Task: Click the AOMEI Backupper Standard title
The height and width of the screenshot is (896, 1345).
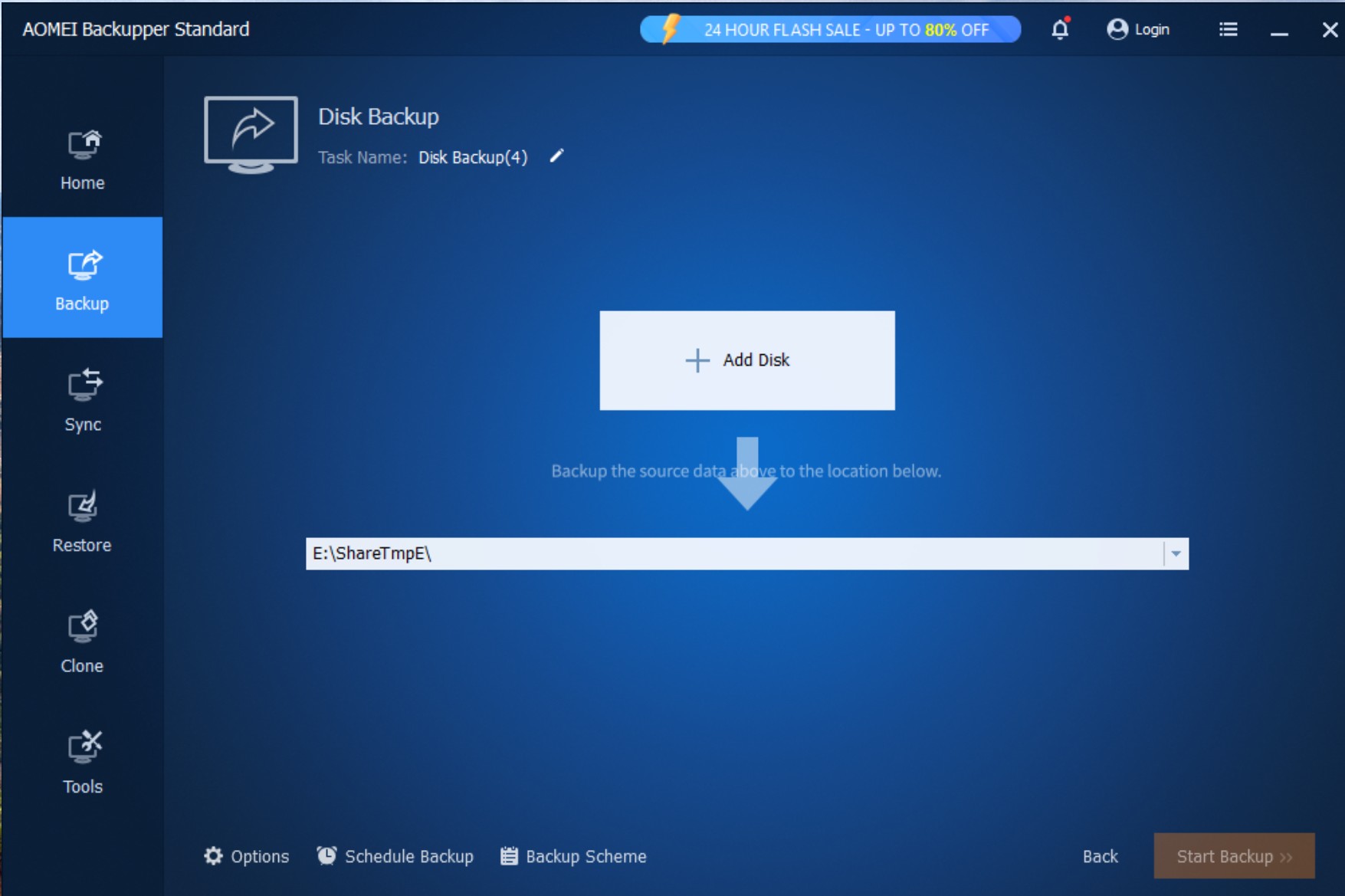Action: (x=136, y=29)
